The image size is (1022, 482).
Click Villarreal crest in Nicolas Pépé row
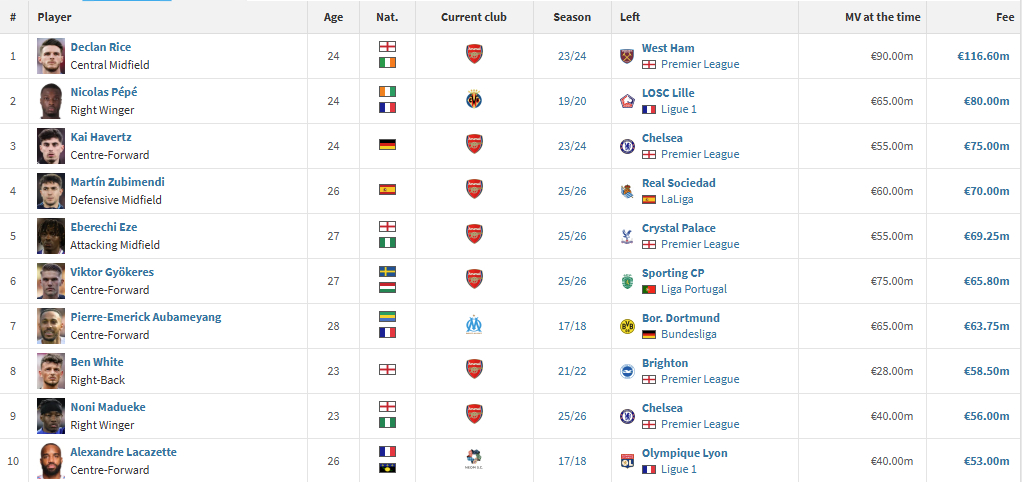click(474, 99)
